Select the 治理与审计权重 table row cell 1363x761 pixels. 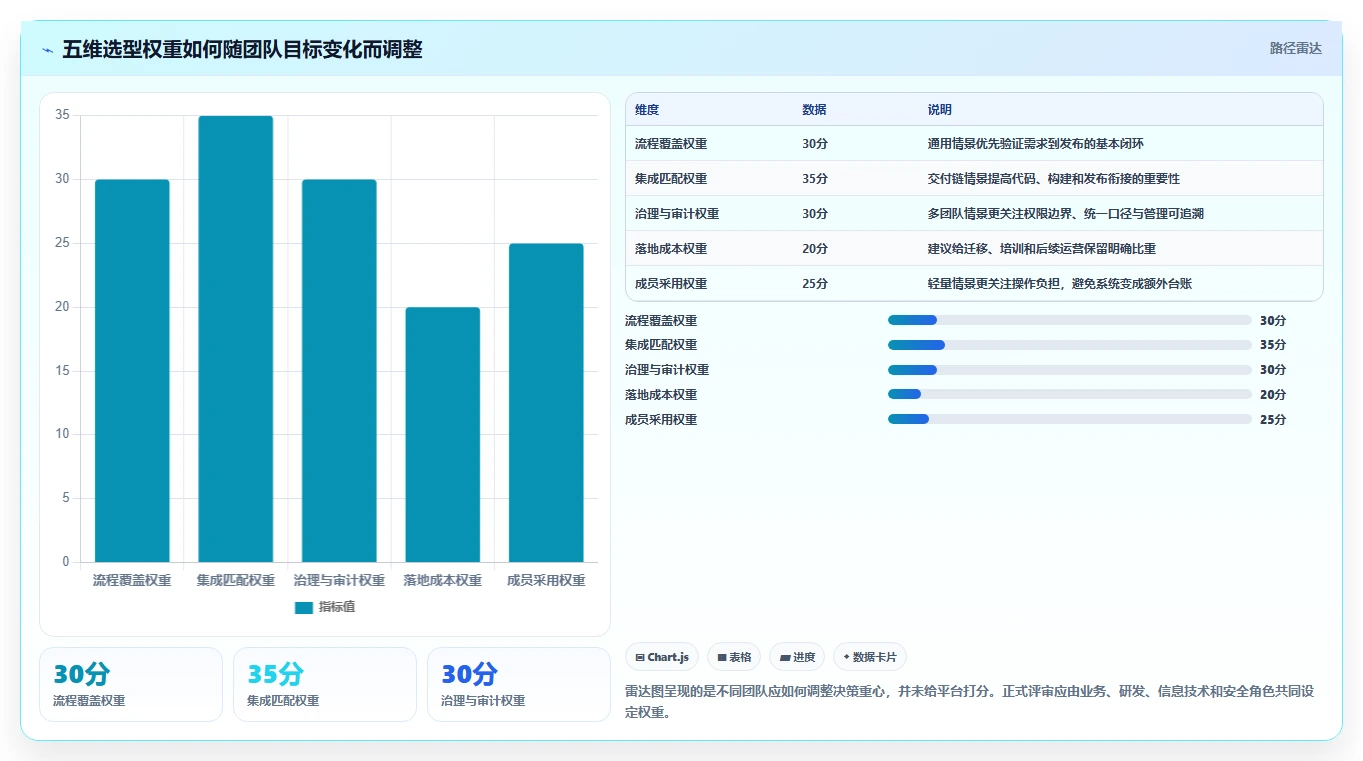[x=677, y=214]
